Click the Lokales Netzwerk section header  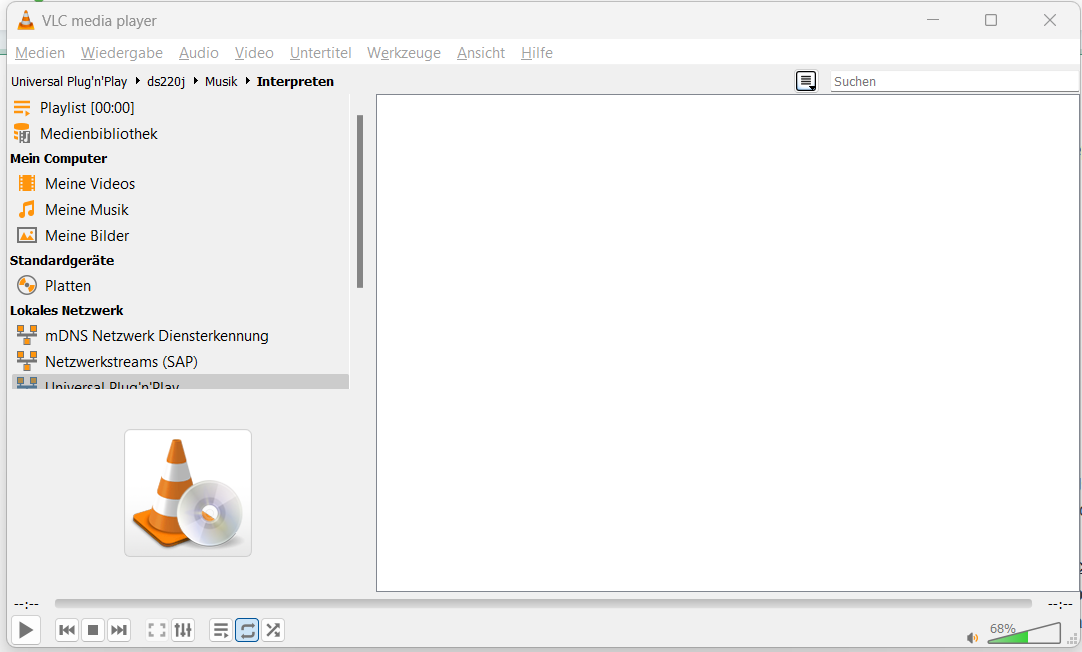67,310
